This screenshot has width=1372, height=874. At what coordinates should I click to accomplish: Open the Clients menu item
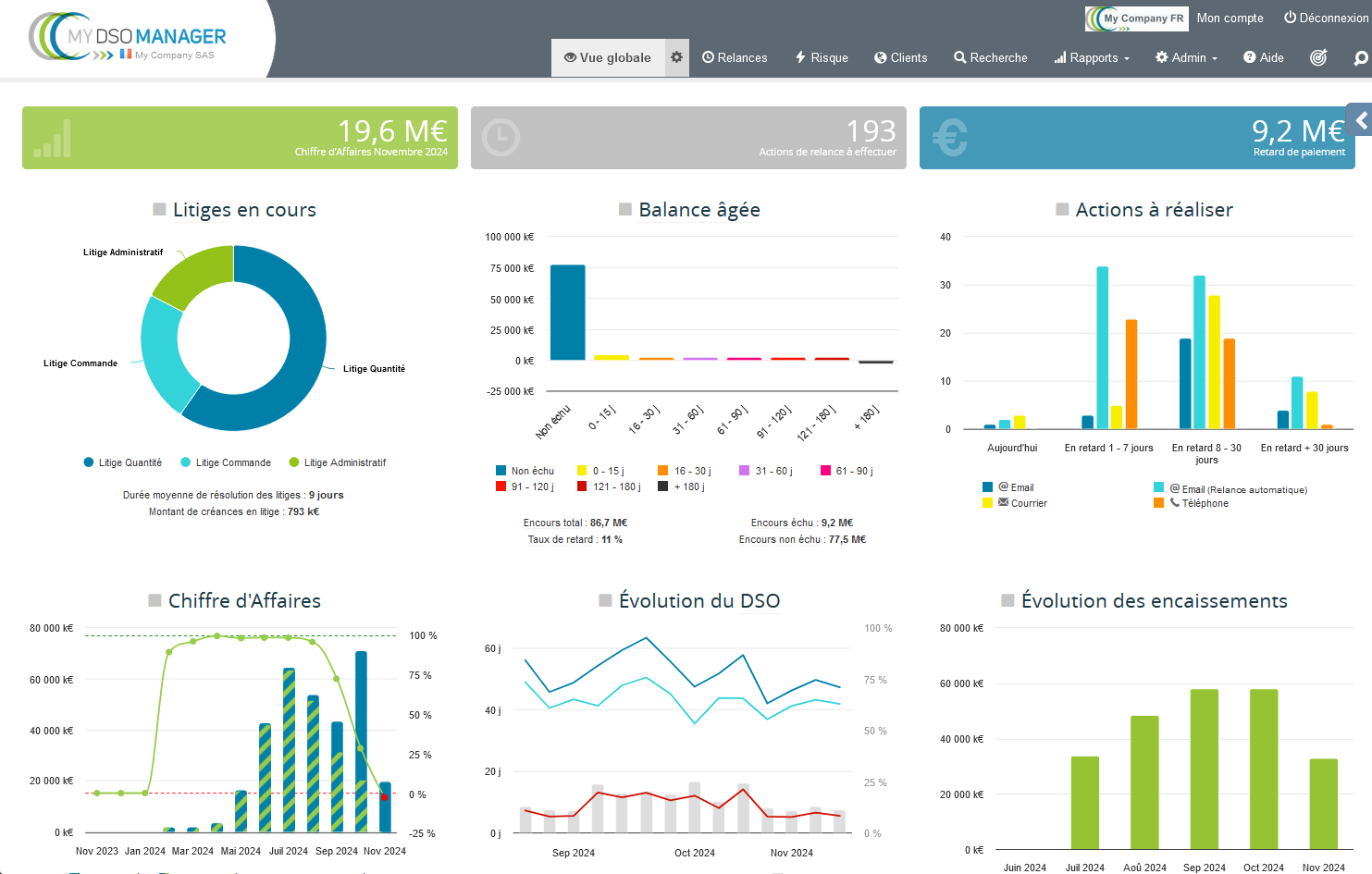tap(900, 57)
